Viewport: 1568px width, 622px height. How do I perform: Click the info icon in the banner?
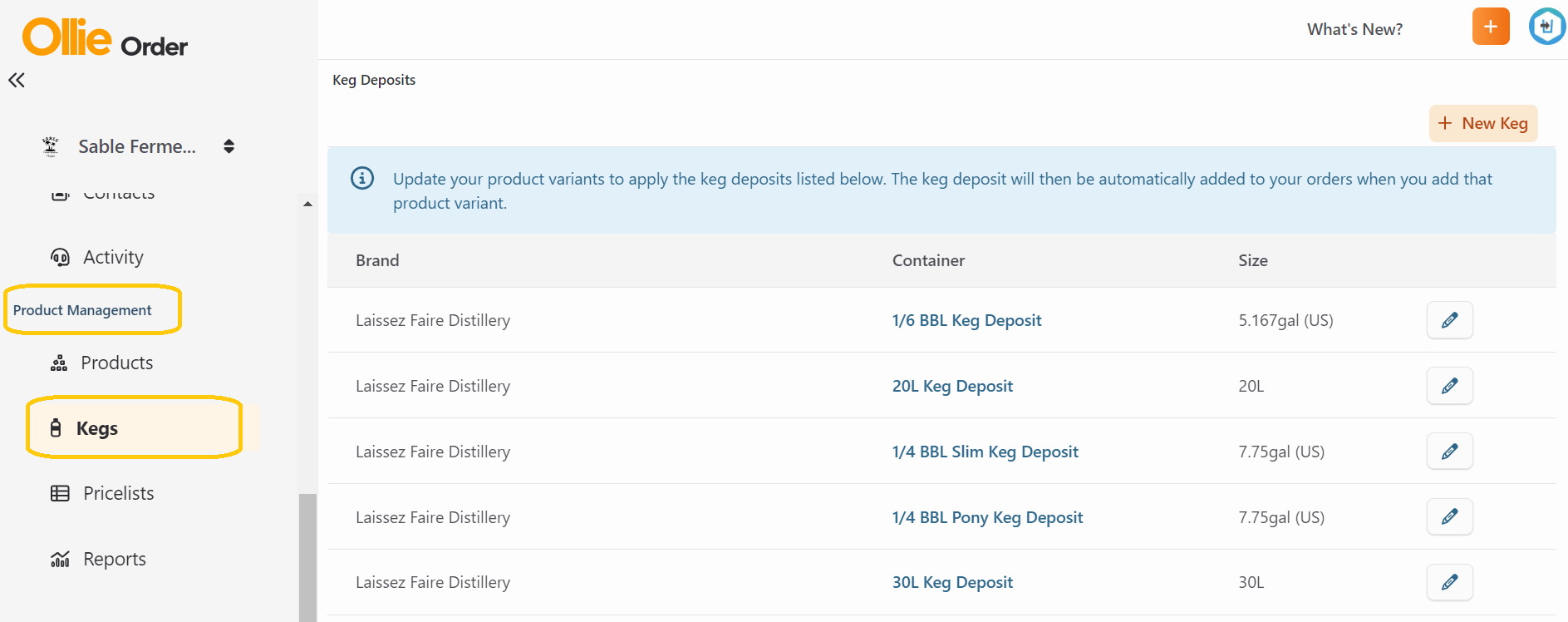362,178
